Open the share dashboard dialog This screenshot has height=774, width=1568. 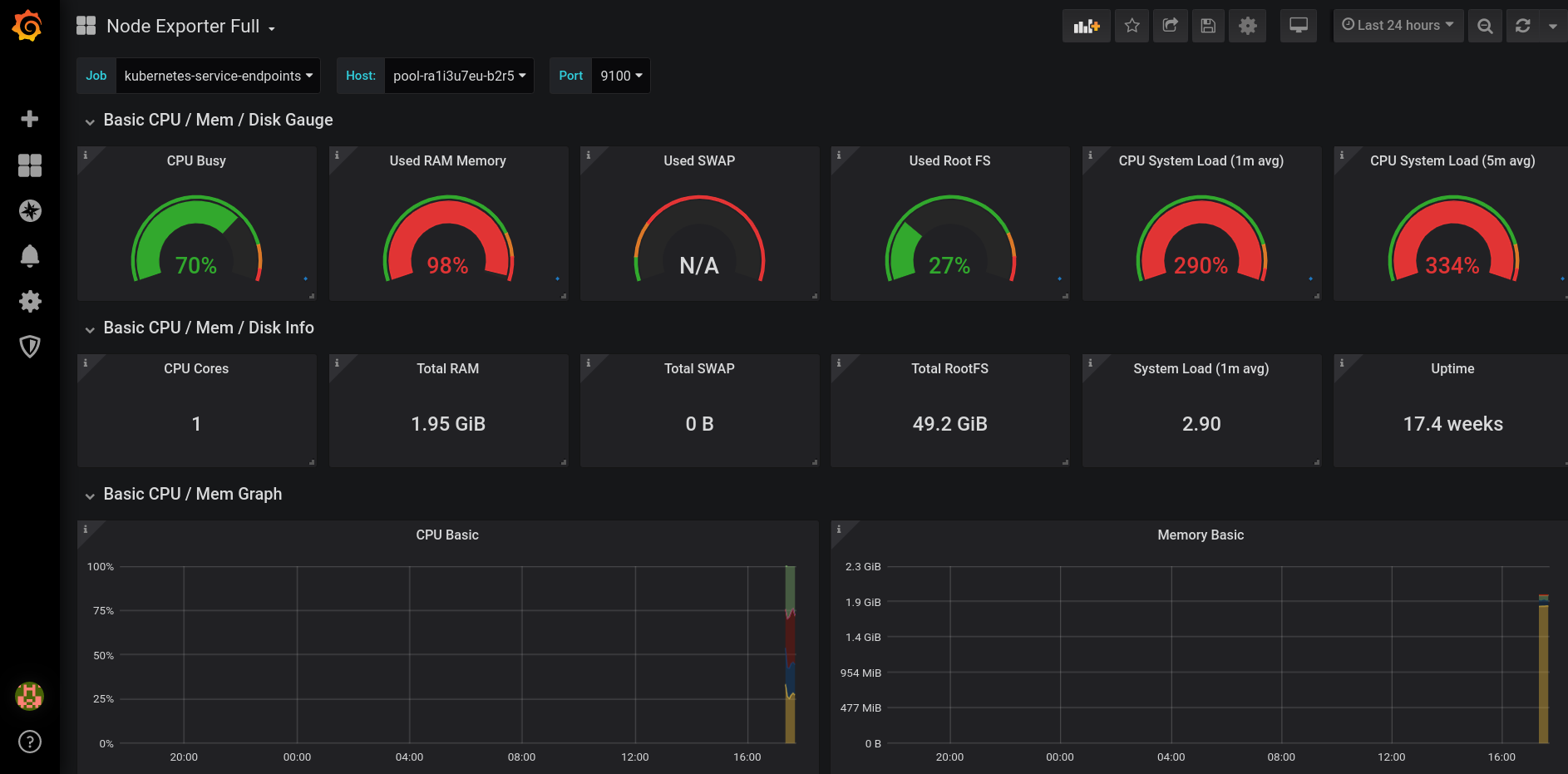(1170, 26)
